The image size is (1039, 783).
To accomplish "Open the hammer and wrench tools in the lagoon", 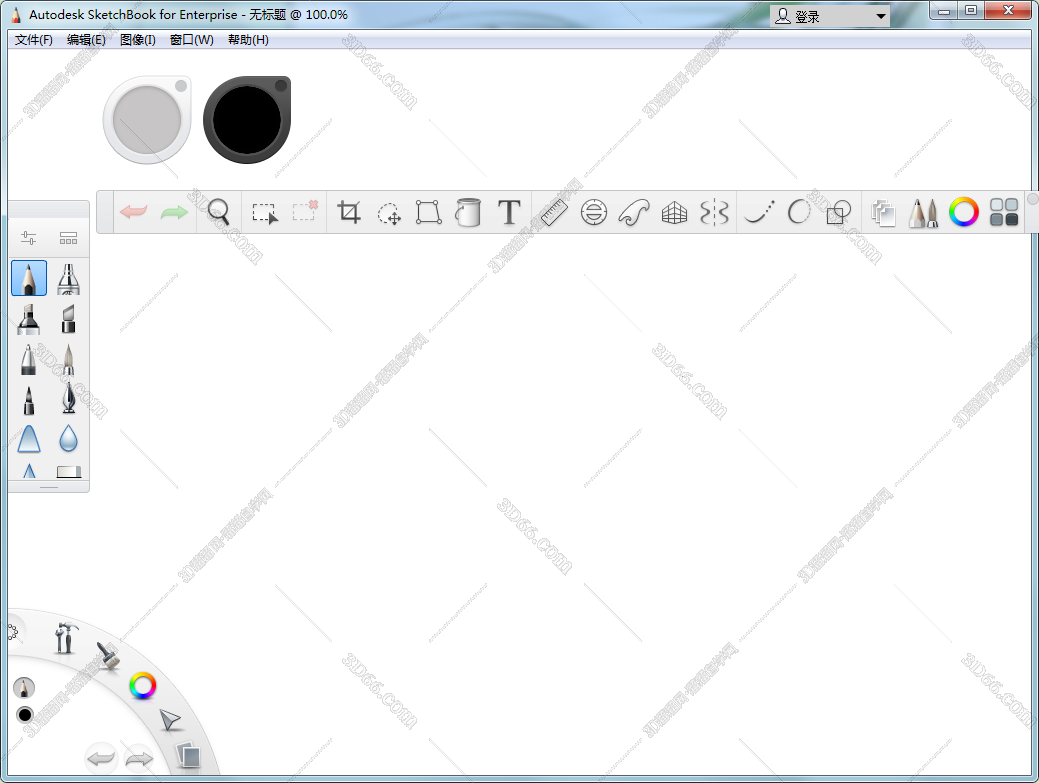I will pyautogui.click(x=65, y=637).
